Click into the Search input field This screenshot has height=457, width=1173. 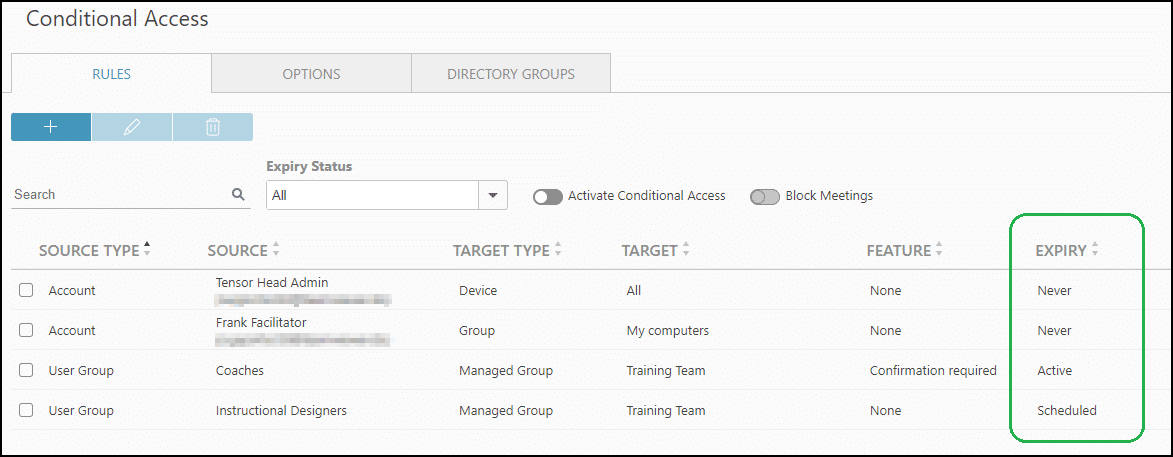[118, 195]
